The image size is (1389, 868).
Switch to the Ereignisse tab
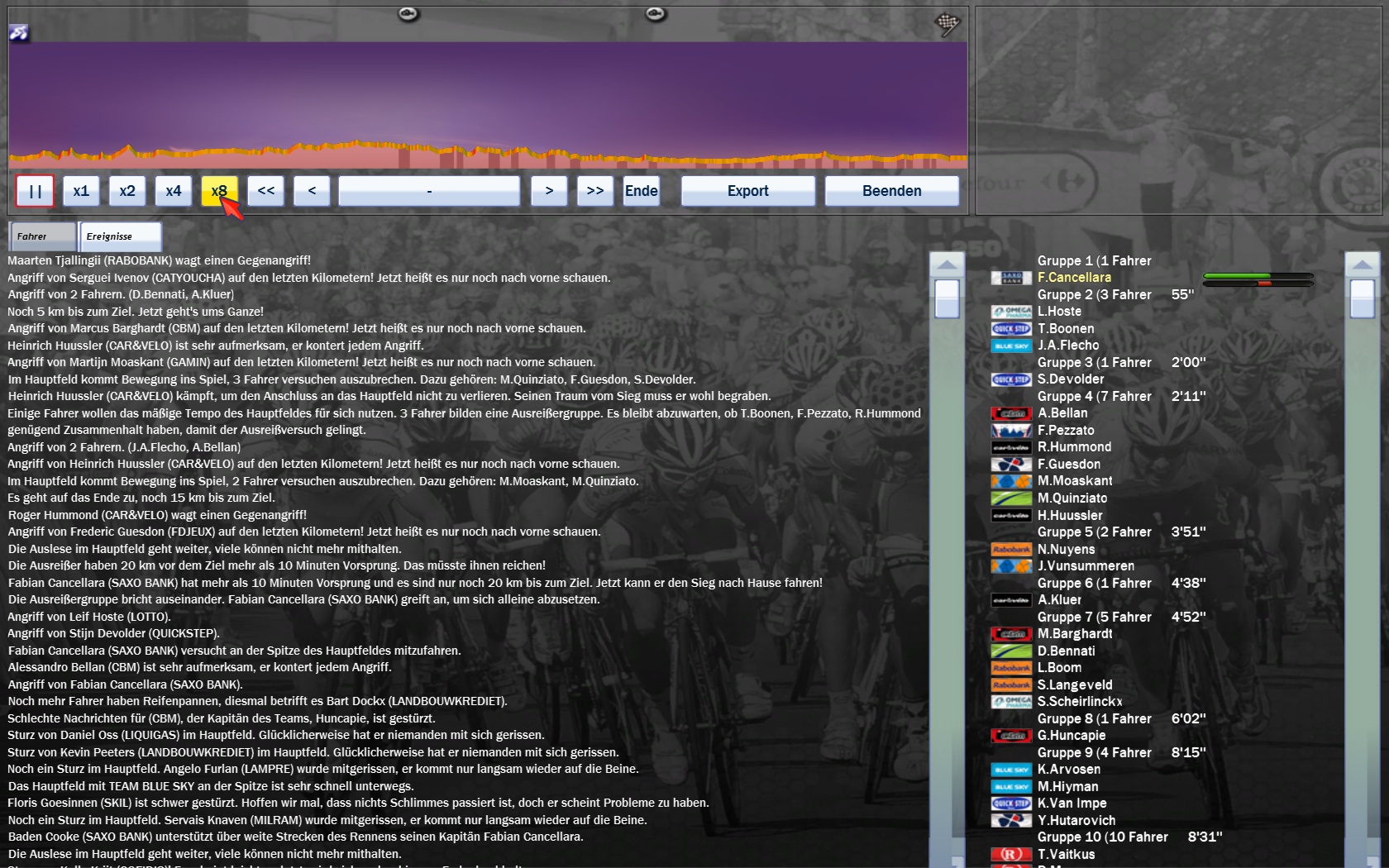point(120,236)
